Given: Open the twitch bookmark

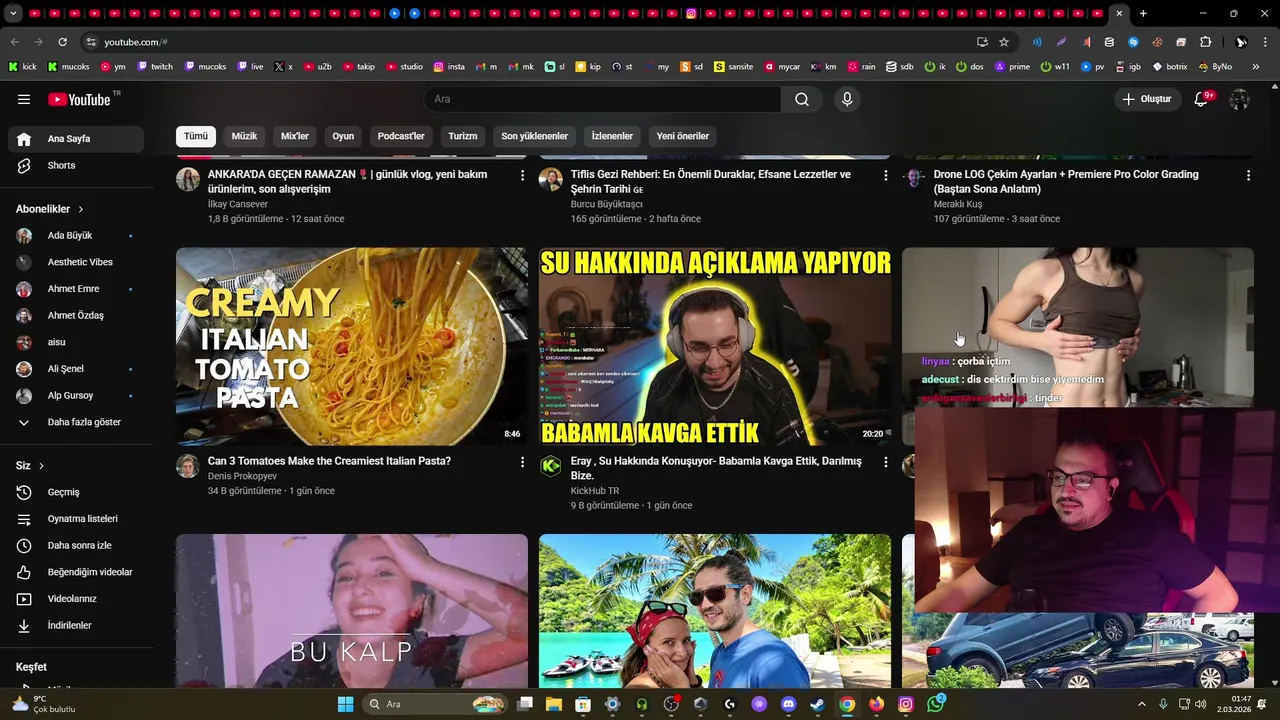Looking at the screenshot, I should coord(155,67).
